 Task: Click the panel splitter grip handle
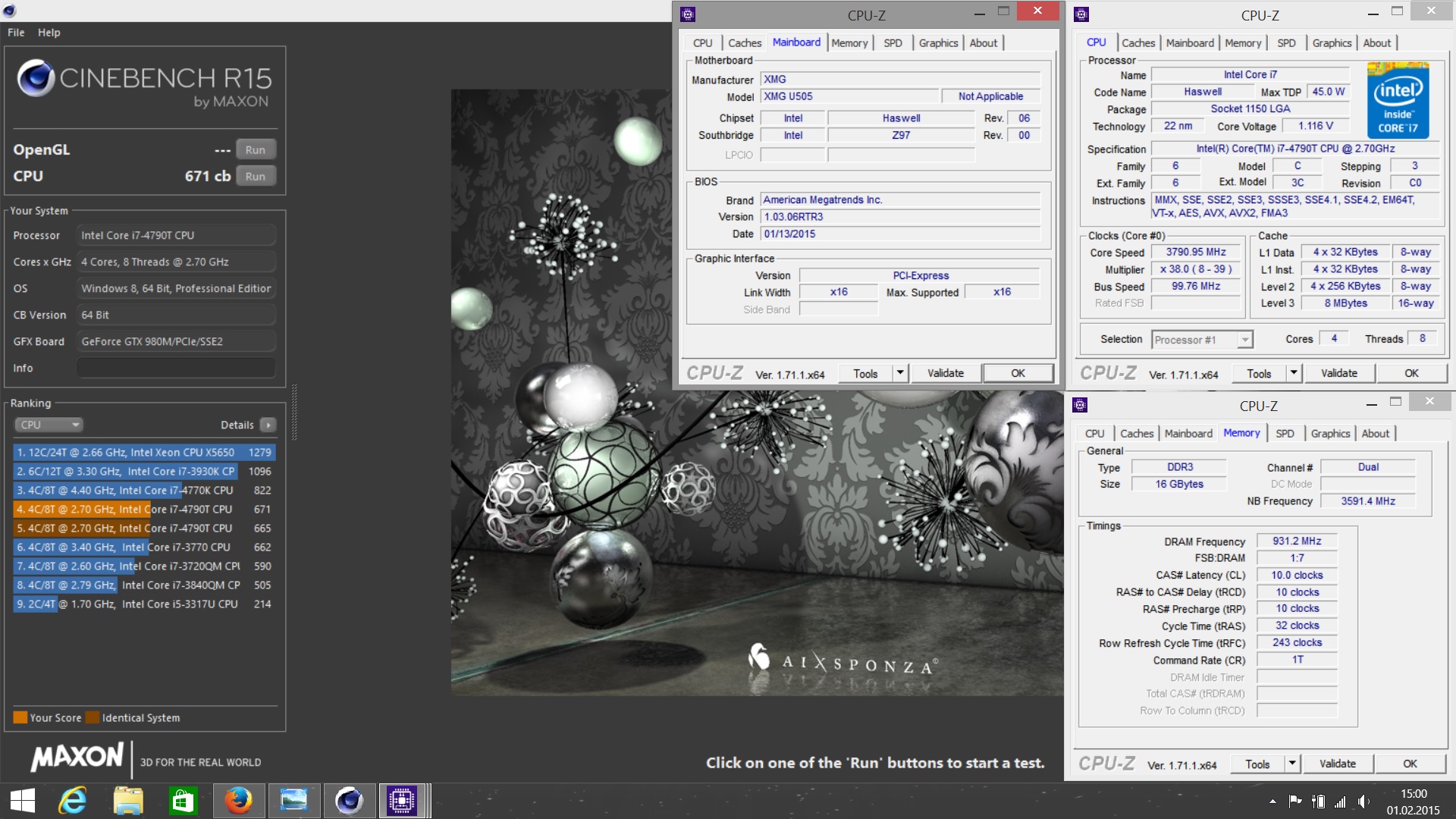coord(294,413)
